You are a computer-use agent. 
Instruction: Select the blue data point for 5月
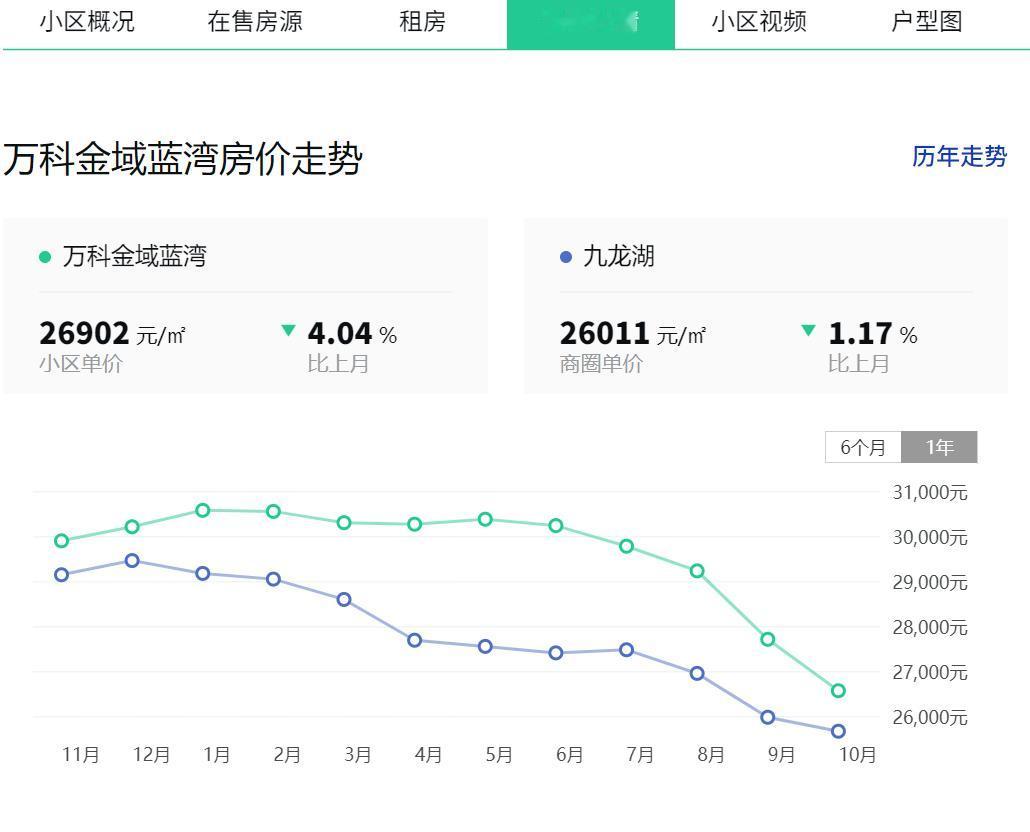click(485, 647)
